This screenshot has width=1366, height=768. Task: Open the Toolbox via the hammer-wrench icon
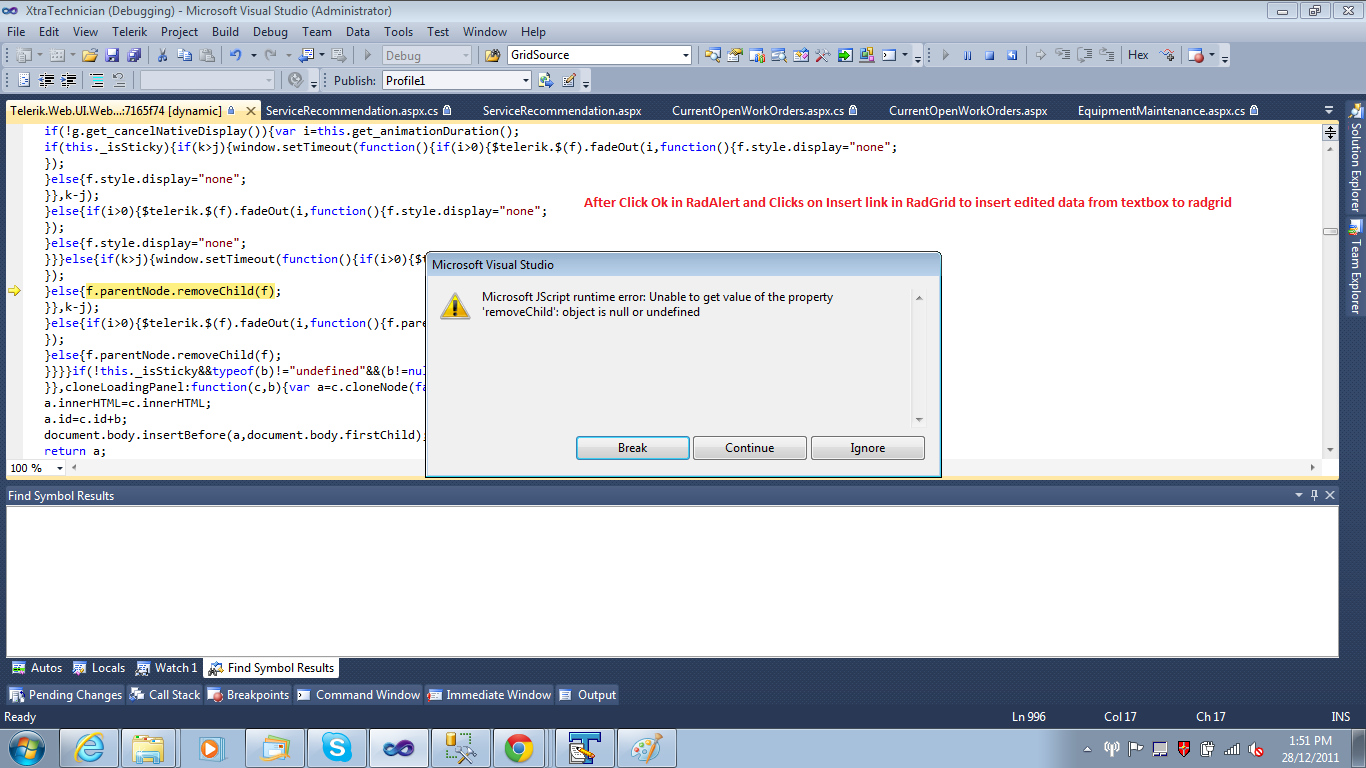(823, 56)
